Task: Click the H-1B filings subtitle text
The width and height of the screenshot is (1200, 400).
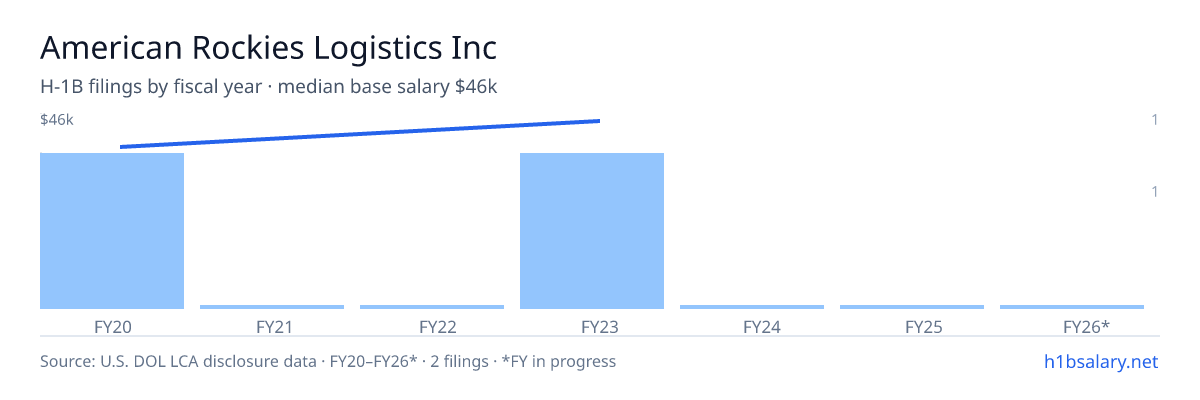Action: coord(269,87)
